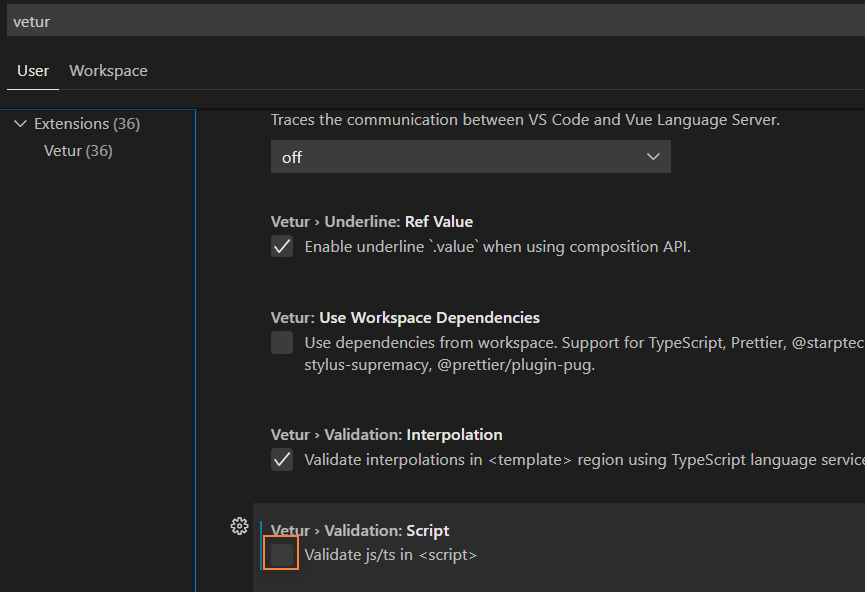Click the 'Vetur: Use Workspace Dependencies' heading

[x=405, y=318]
